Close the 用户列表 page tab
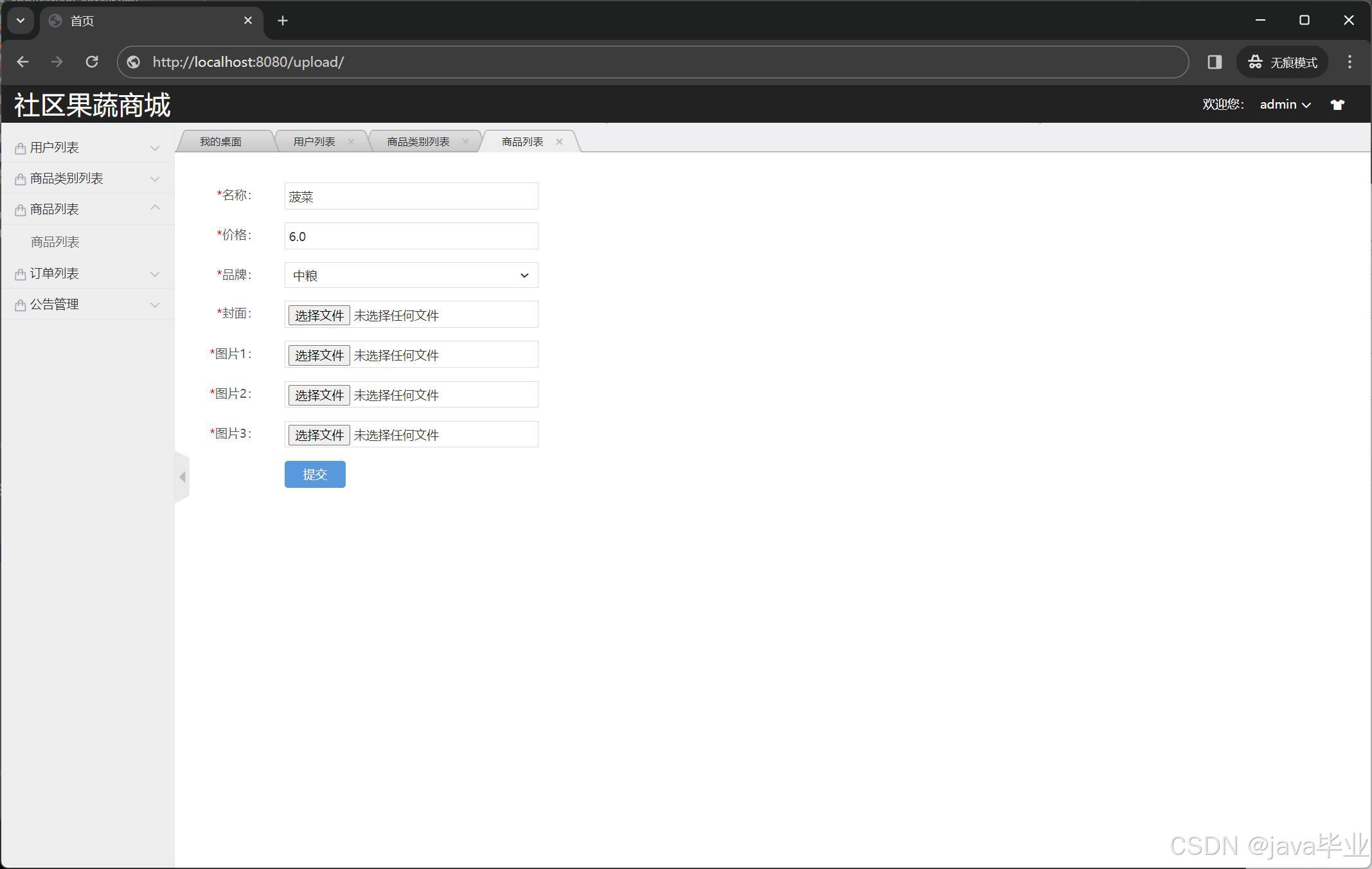Viewport: 1372px width, 869px height. (351, 141)
